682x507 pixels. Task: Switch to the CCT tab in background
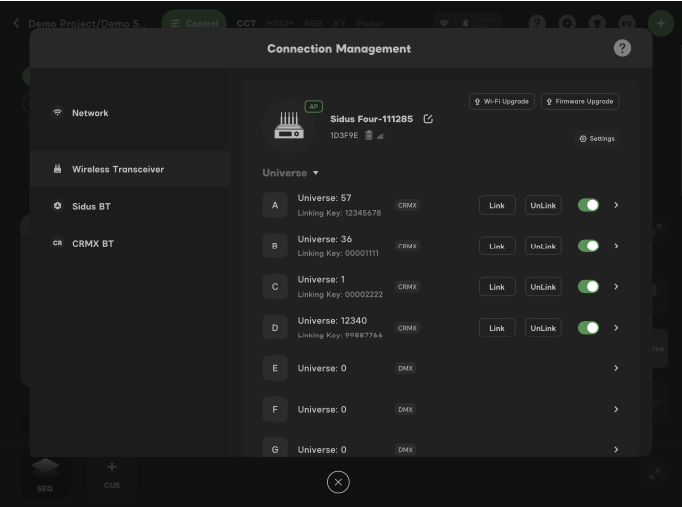click(246, 23)
